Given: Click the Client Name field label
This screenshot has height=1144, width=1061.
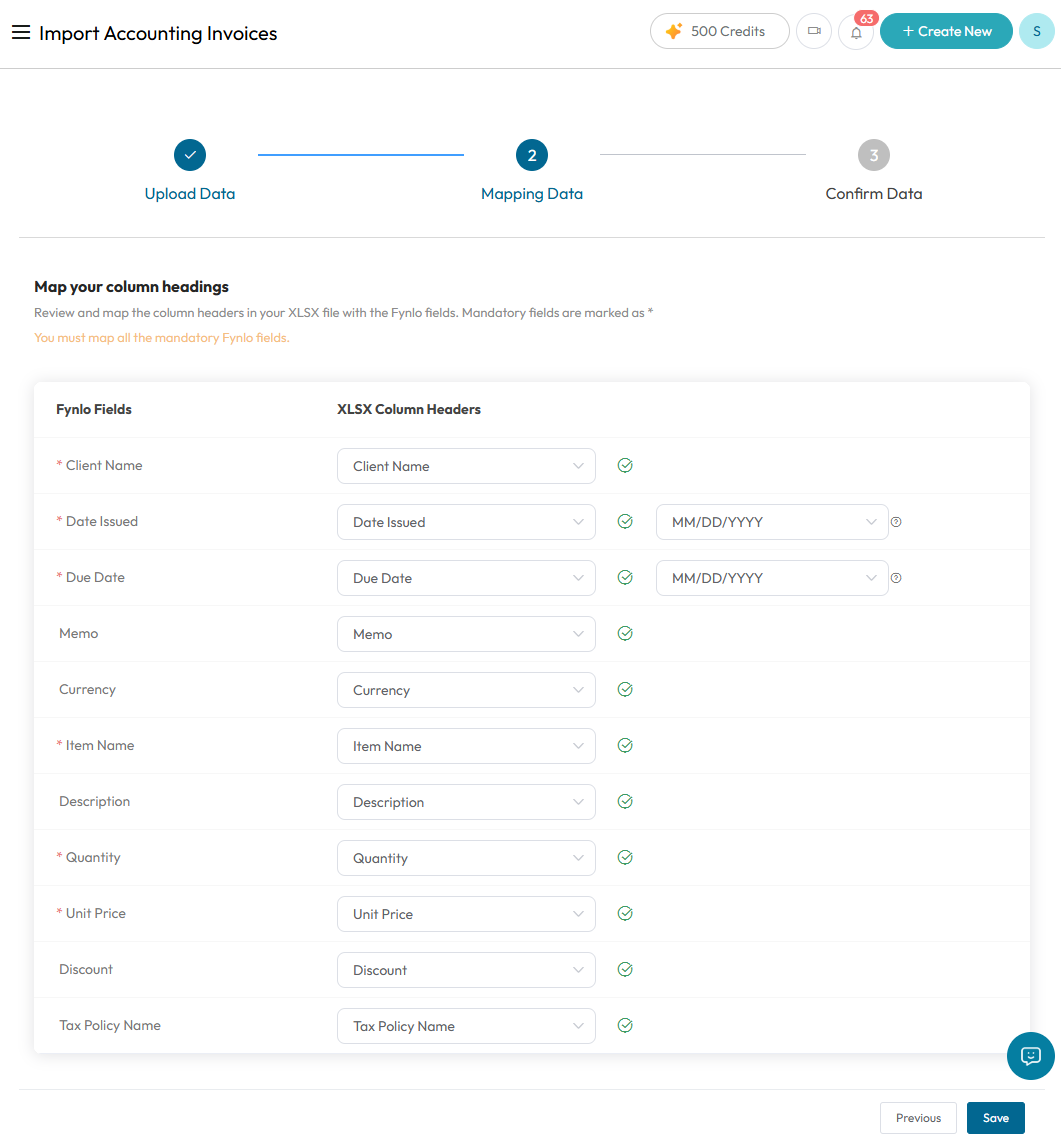Looking at the screenshot, I should 104,465.
